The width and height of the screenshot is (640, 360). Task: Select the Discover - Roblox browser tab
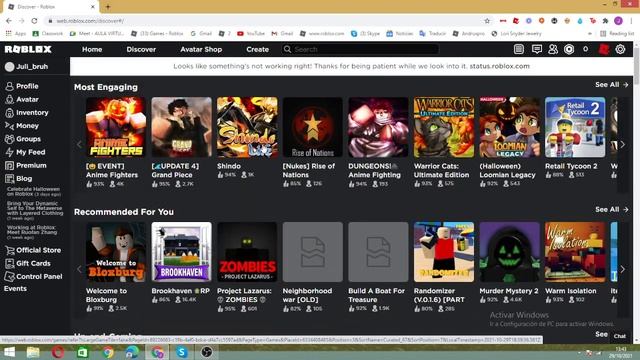point(51,7)
